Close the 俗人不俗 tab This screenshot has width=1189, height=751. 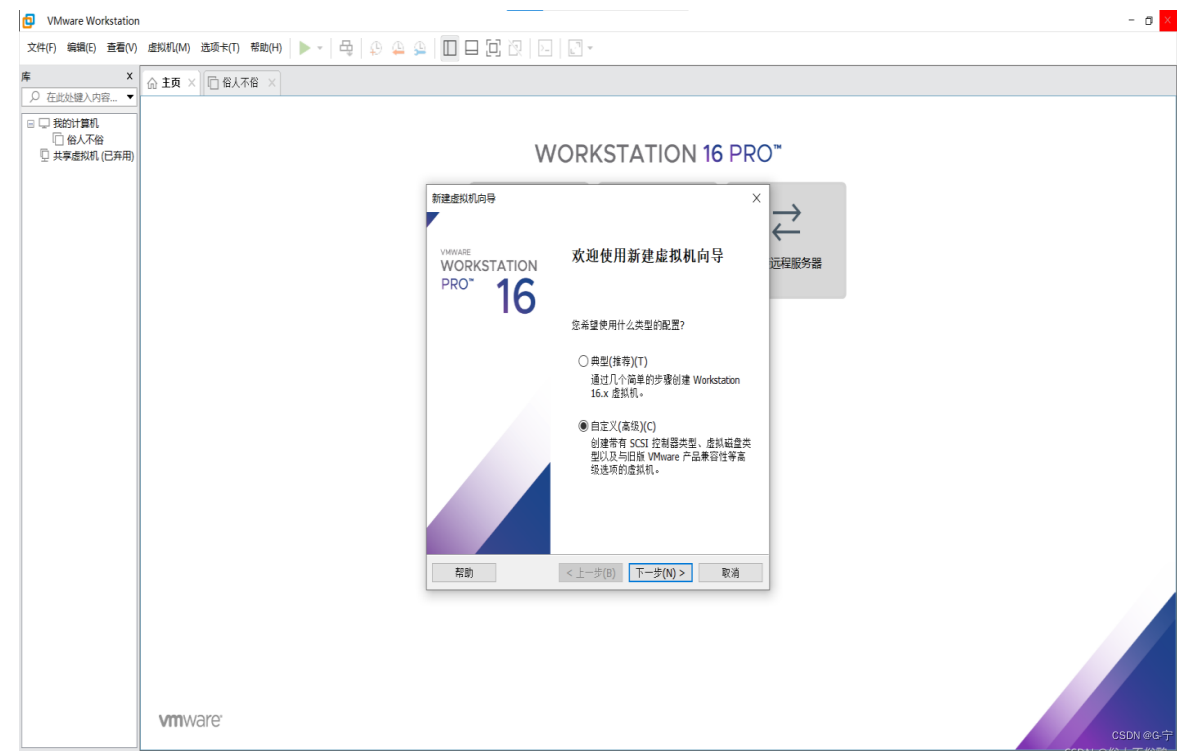[271, 83]
